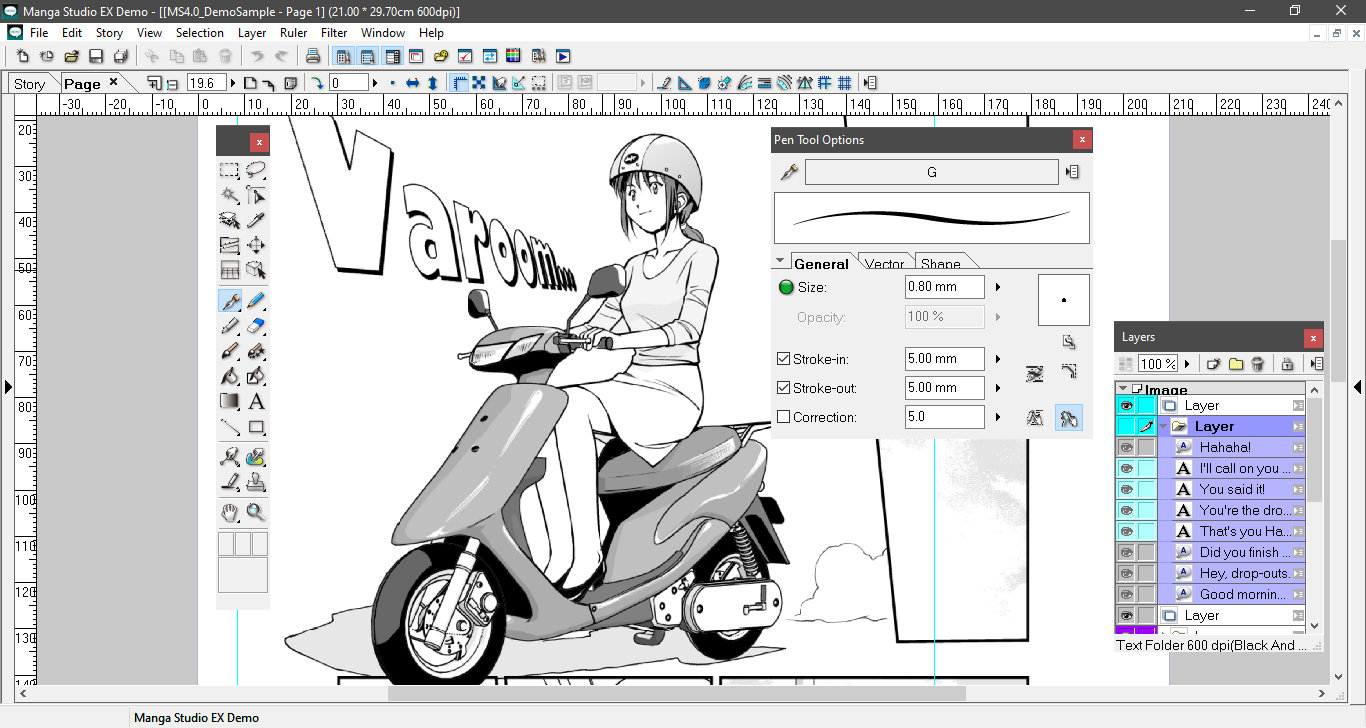The width and height of the screenshot is (1366, 728).
Task: Open the Ruler menu
Action: click(x=294, y=33)
